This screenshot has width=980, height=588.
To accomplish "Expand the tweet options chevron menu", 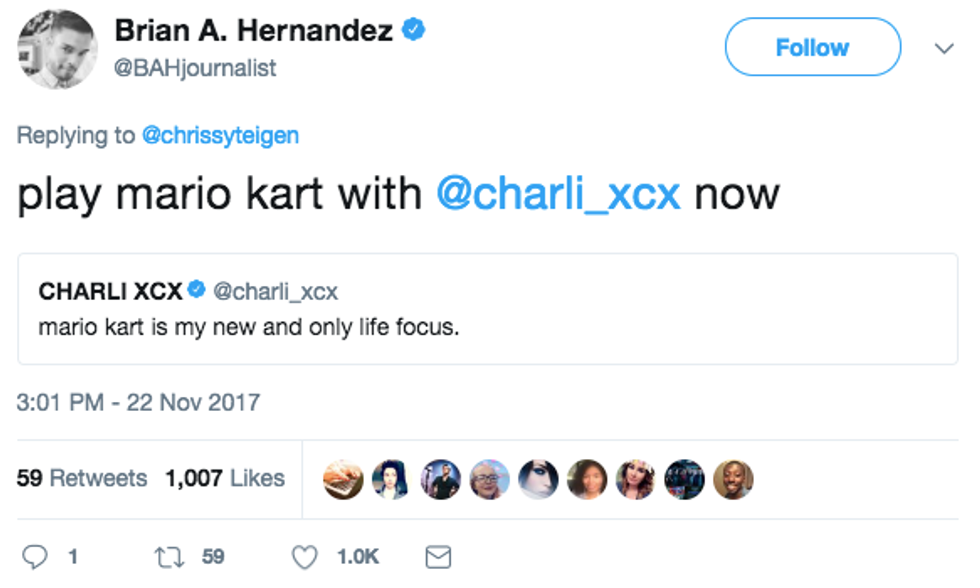I will point(943,48).
